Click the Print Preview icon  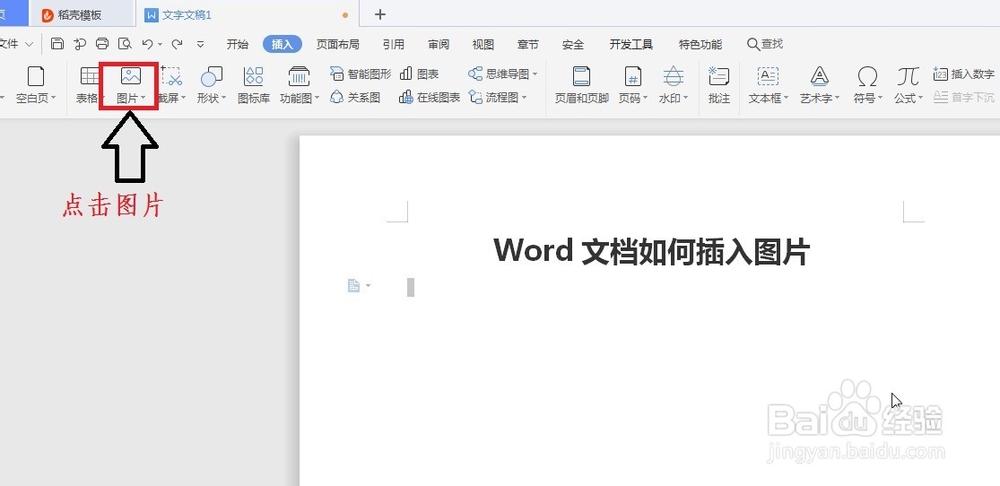pyautogui.click(x=125, y=44)
